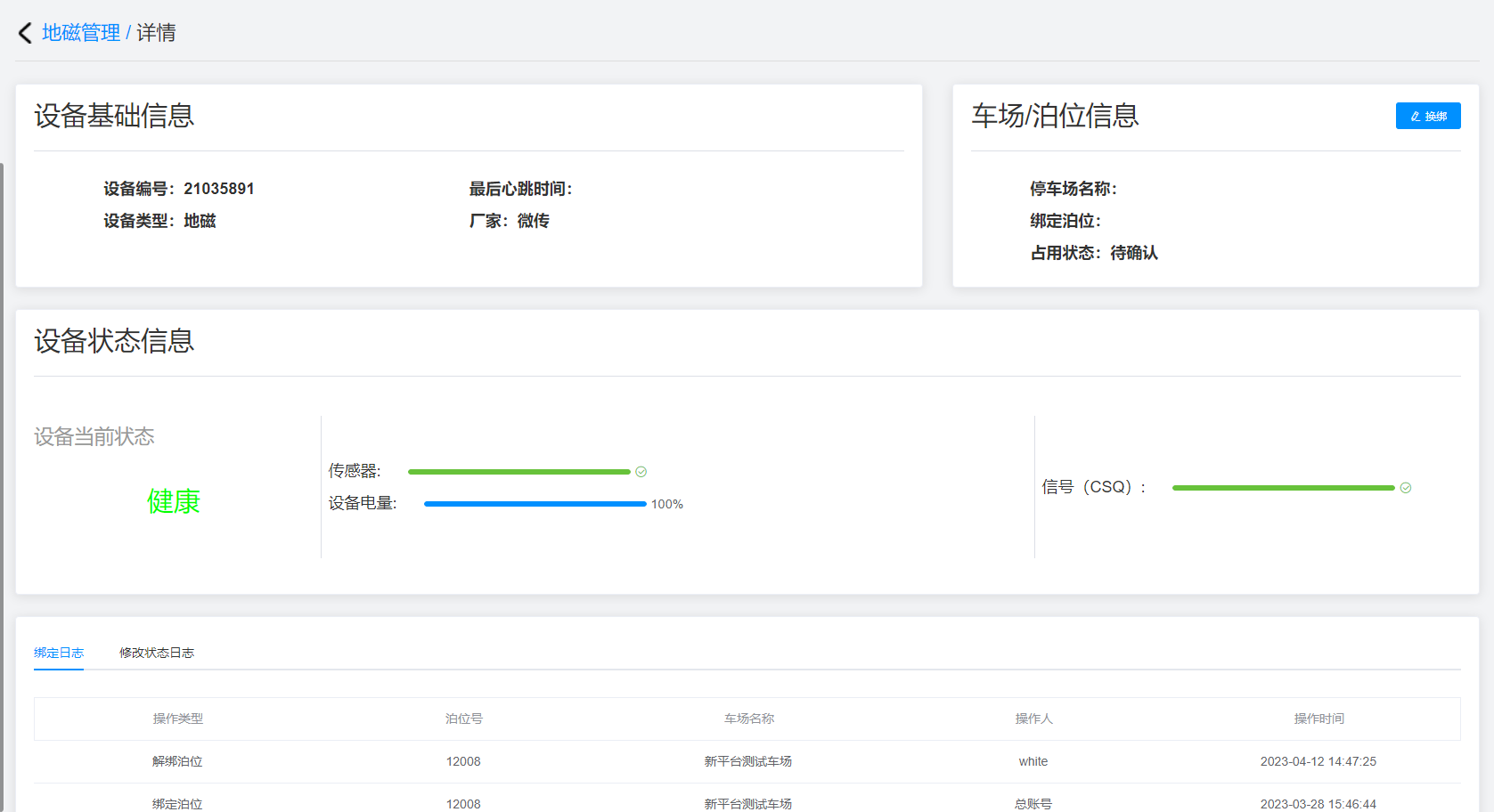This screenshot has width=1494, height=812.
Task: Click the 设备电量 blue progress bar
Action: [x=535, y=504]
